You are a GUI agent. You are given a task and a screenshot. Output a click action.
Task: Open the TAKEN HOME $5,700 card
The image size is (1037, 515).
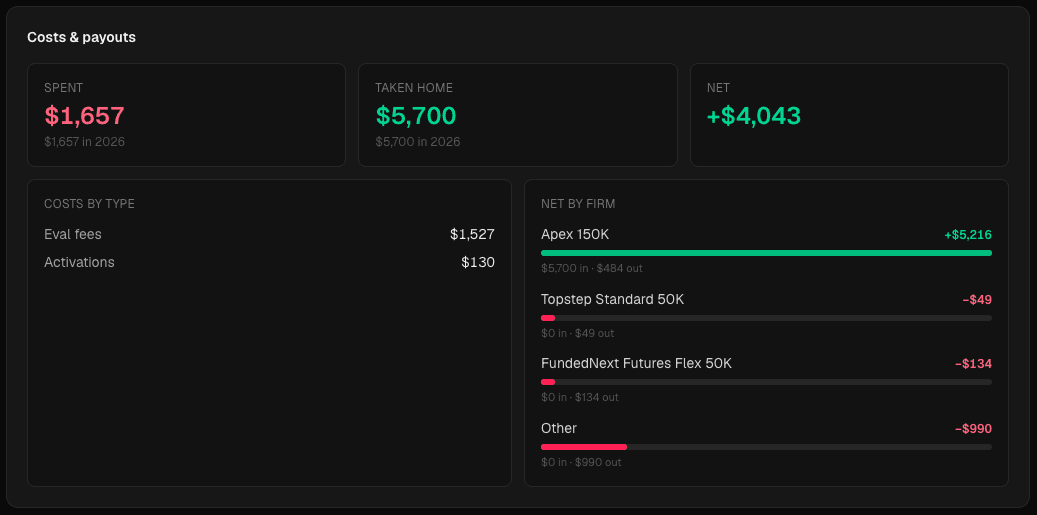518,115
